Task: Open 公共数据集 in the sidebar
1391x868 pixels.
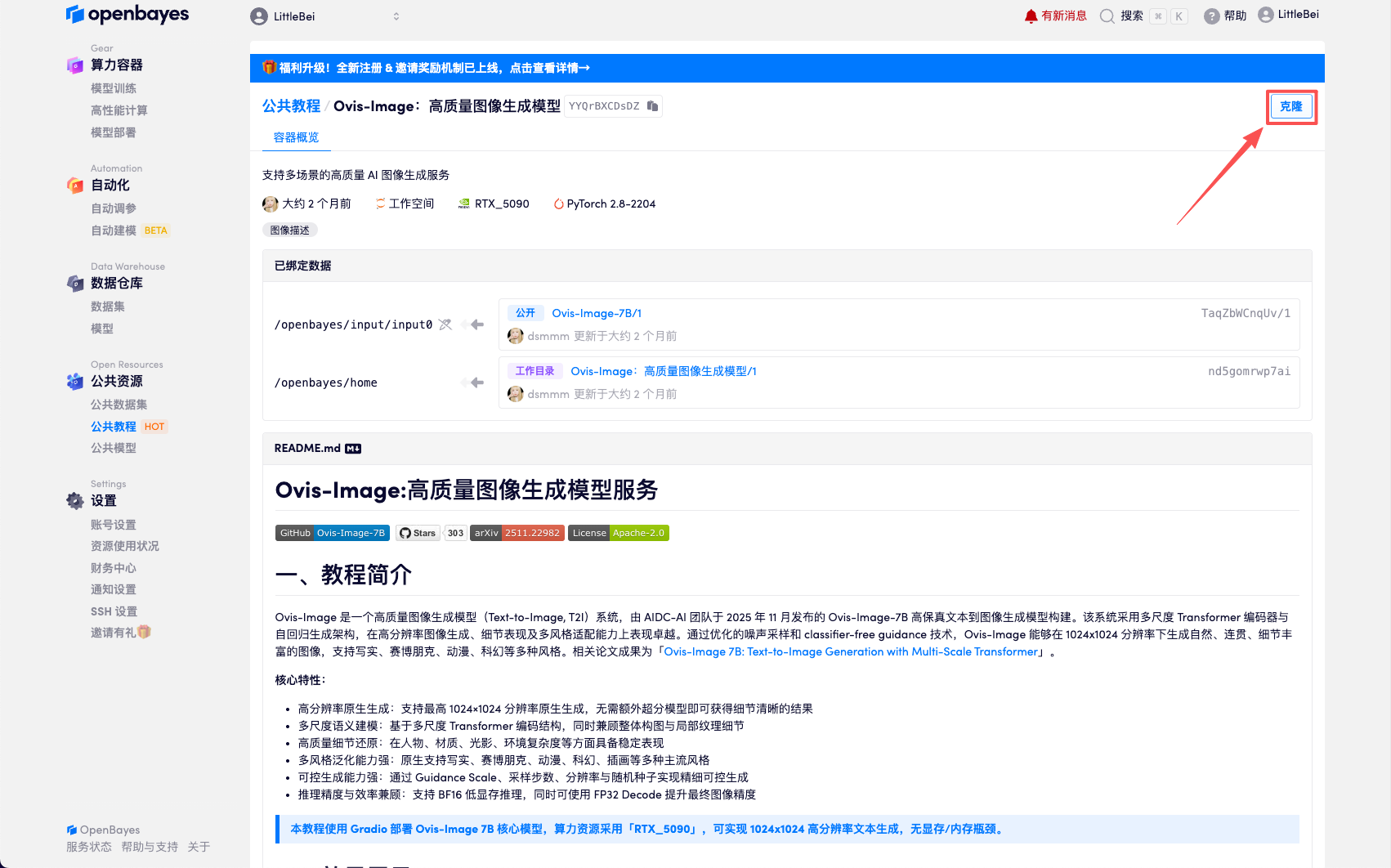Action: click(x=119, y=405)
